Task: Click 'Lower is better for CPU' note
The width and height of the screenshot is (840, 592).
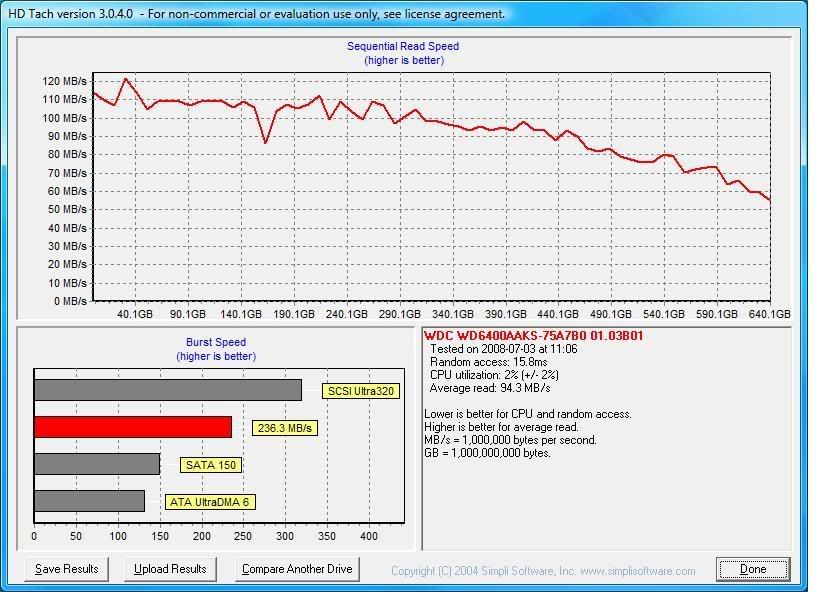Action: click(x=528, y=414)
